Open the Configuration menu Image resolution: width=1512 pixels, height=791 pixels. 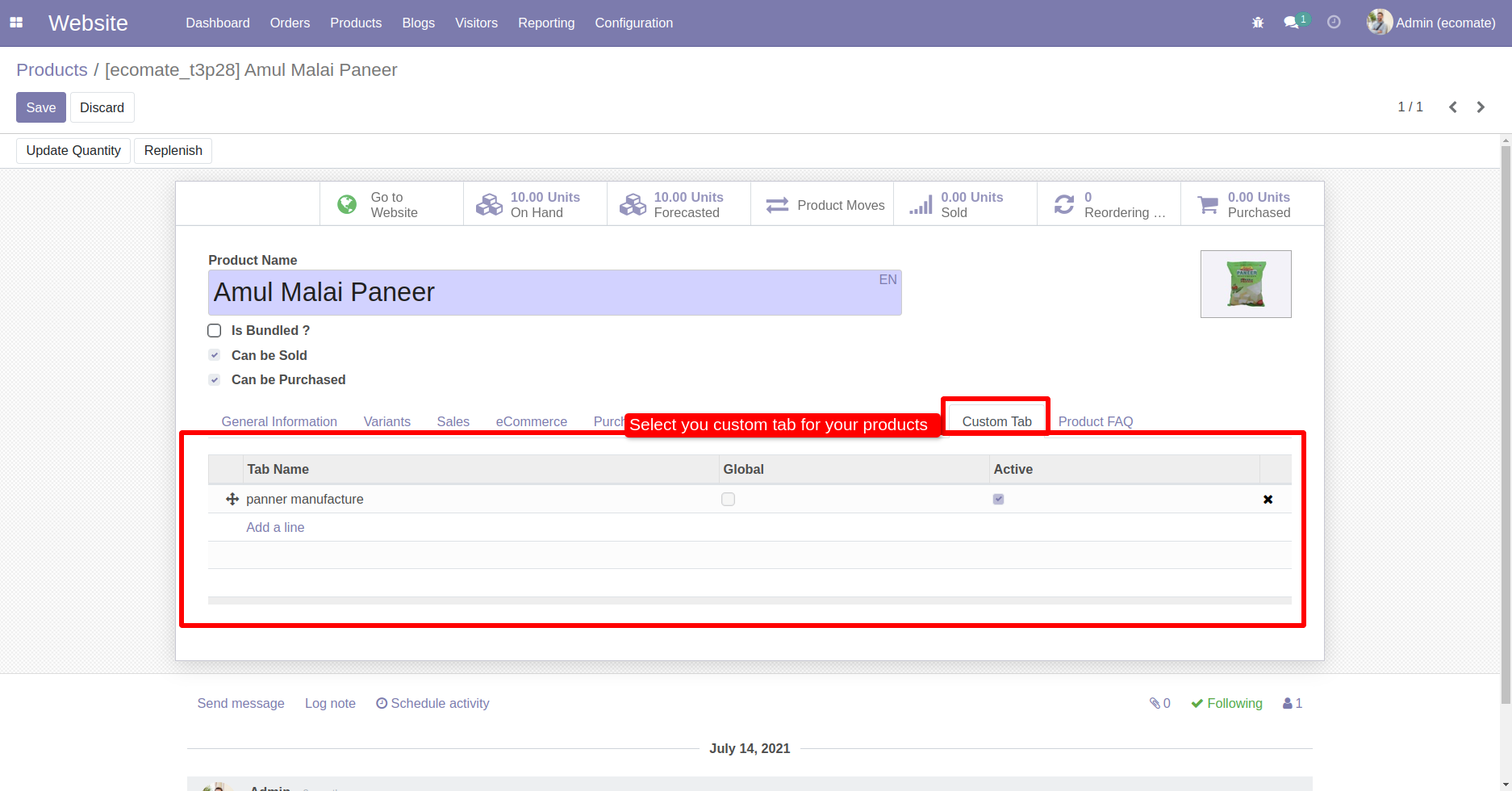tap(634, 23)
